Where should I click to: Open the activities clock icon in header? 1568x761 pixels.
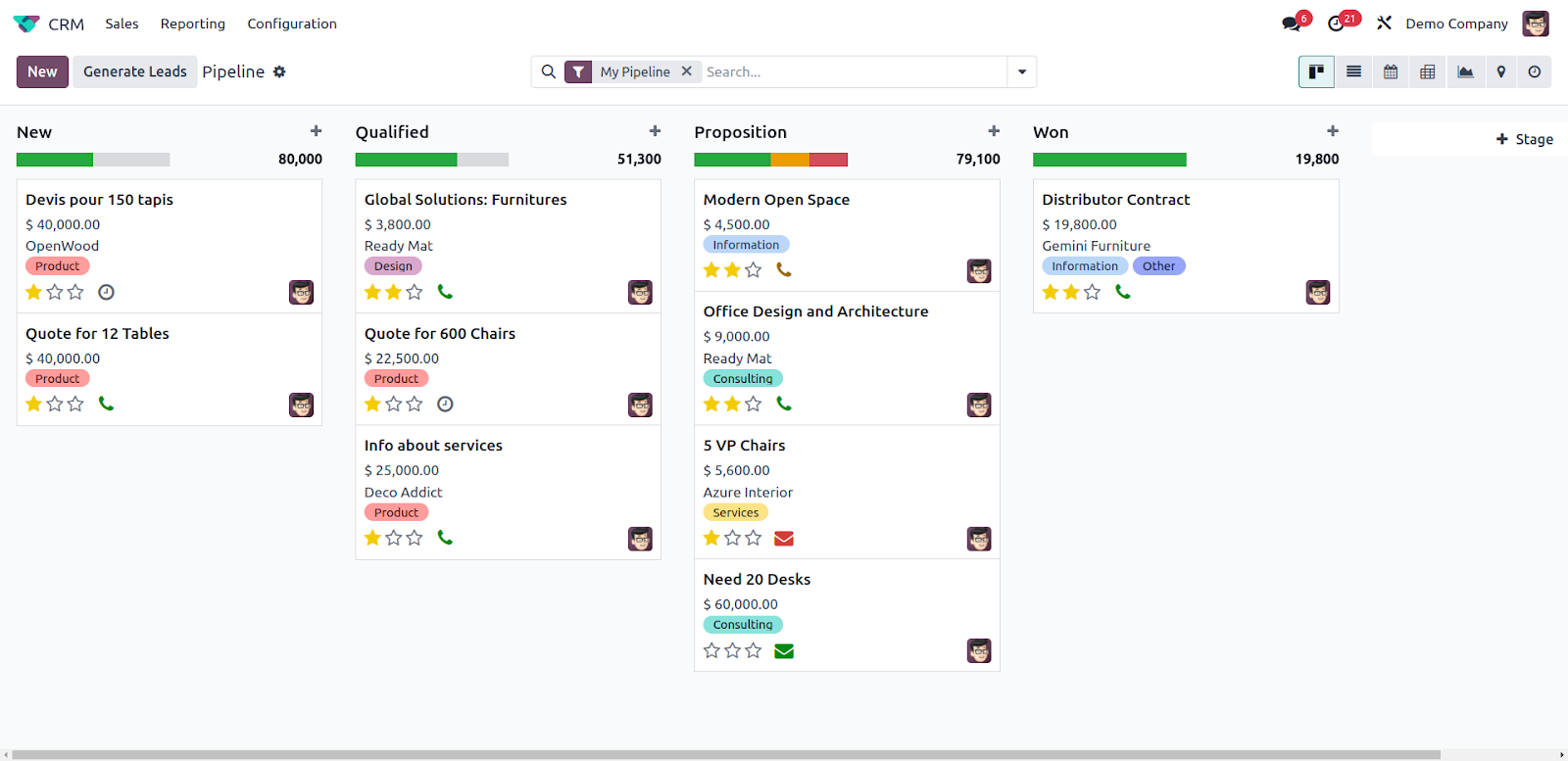1336,24
